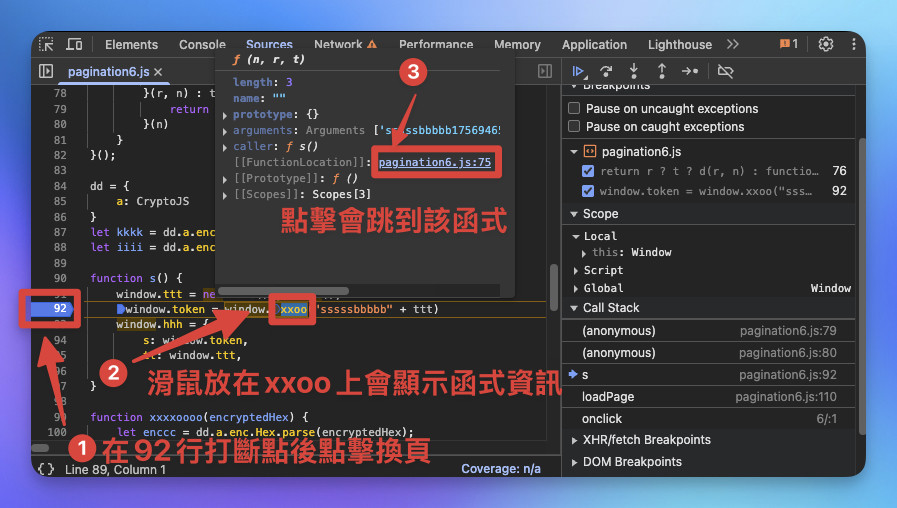
Task: Click the Step button
Action: 690,72
